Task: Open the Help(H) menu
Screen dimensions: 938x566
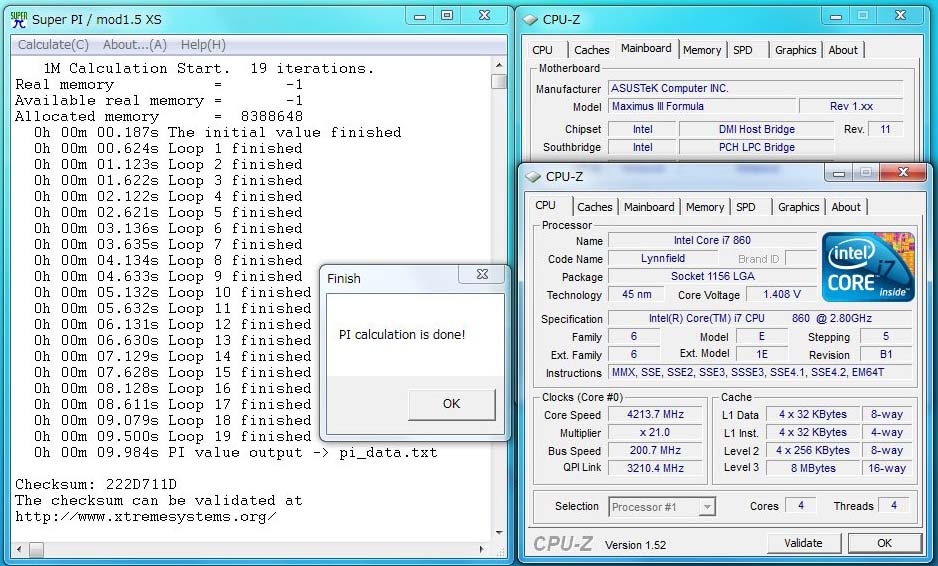Action: (x=203, y=45)
